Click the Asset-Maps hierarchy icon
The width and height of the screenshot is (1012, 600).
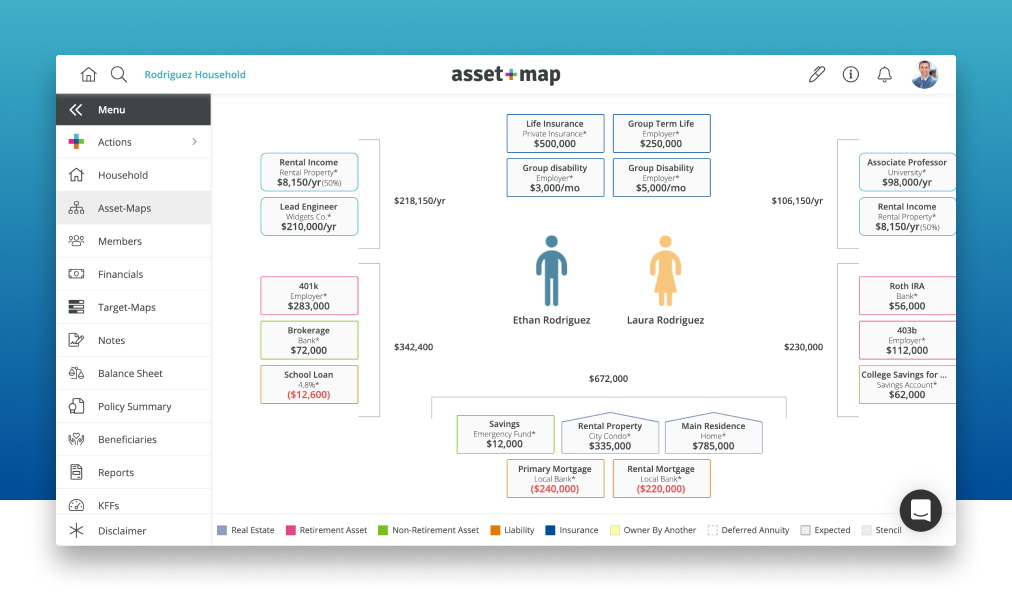[76, 208]
